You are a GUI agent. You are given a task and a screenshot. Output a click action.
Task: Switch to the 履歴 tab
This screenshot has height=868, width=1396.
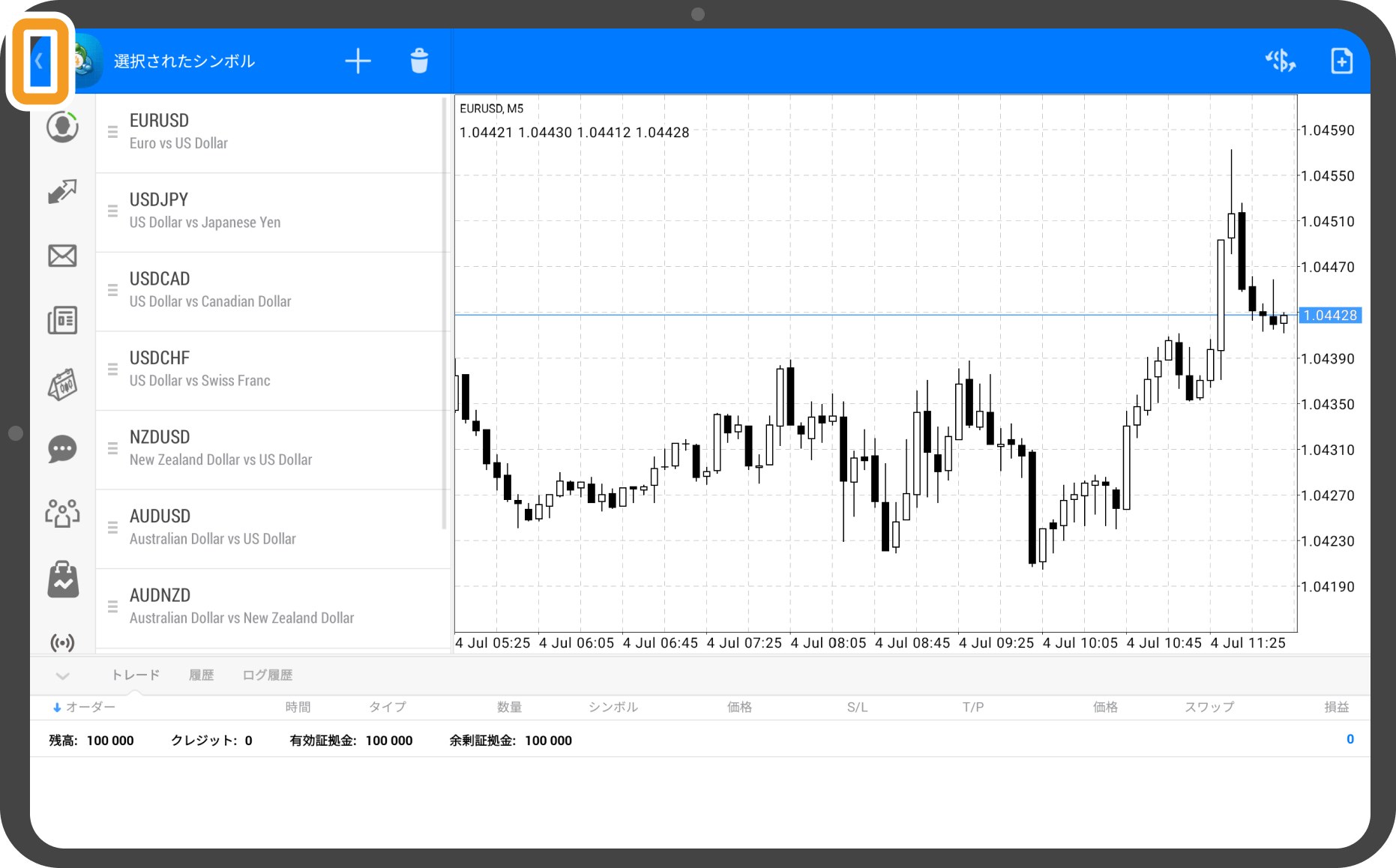tap(201, 675)
